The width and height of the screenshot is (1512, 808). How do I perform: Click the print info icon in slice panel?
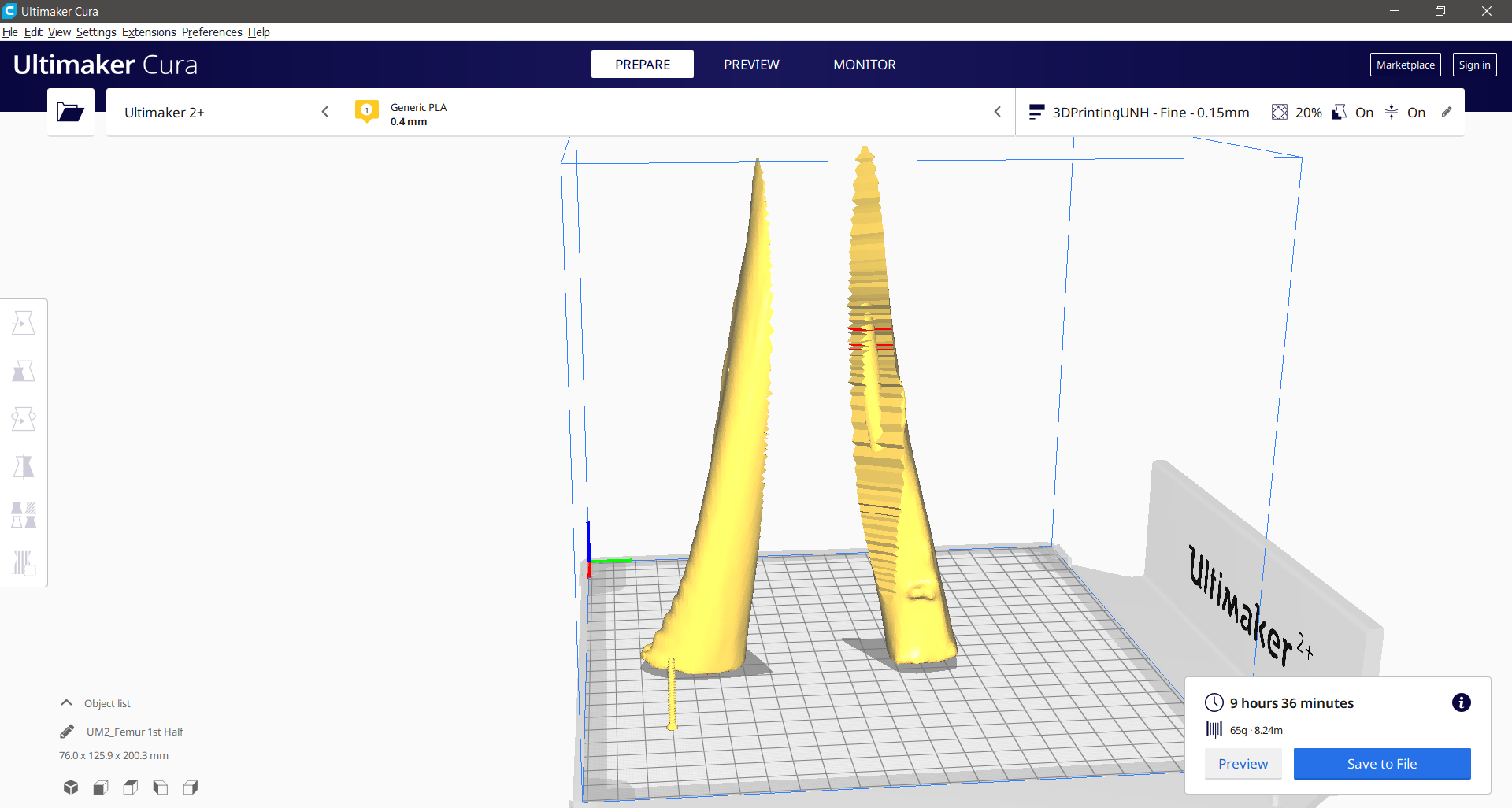pyautogui.click(x=1461, y=702)
